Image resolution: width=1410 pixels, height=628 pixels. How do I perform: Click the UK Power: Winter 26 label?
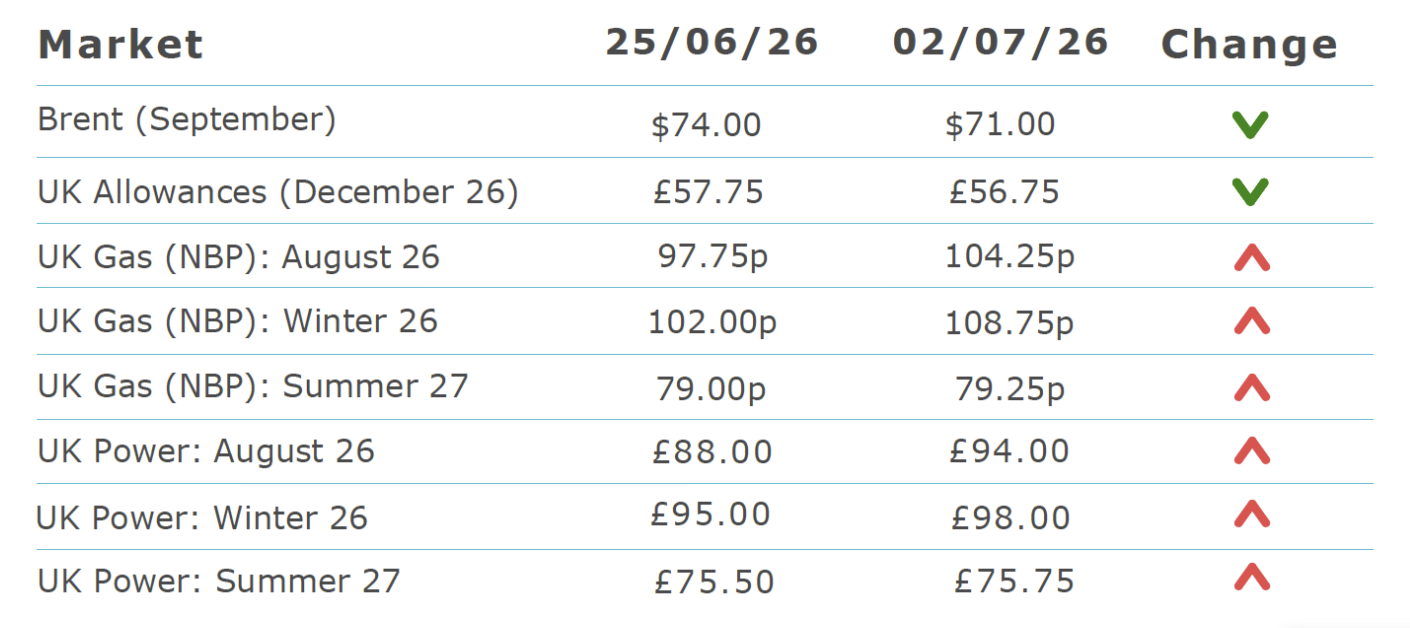[x=202, y=518]
